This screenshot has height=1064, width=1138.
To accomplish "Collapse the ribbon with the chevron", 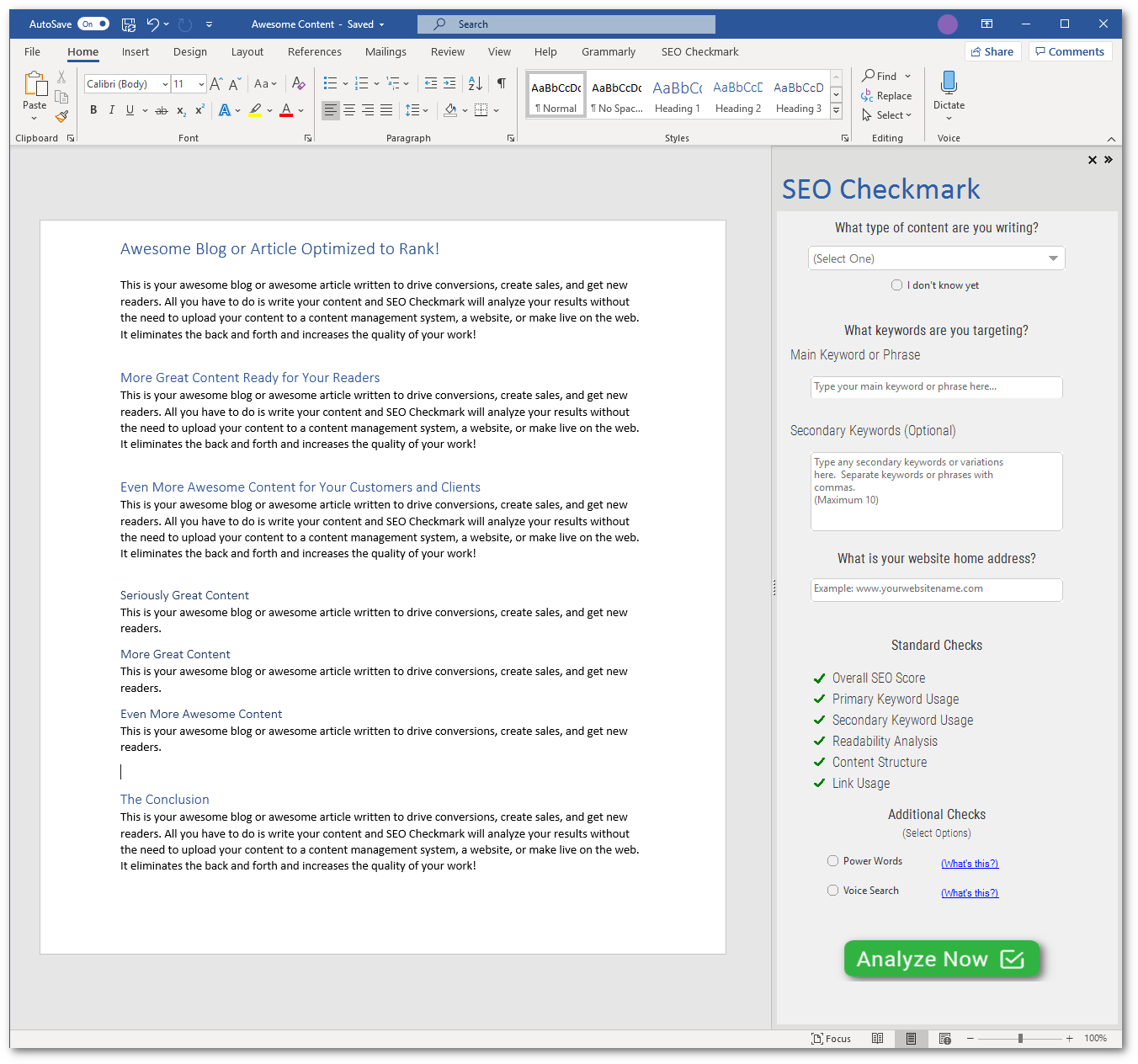I will pyautogui.click(x=1111, y=139).
